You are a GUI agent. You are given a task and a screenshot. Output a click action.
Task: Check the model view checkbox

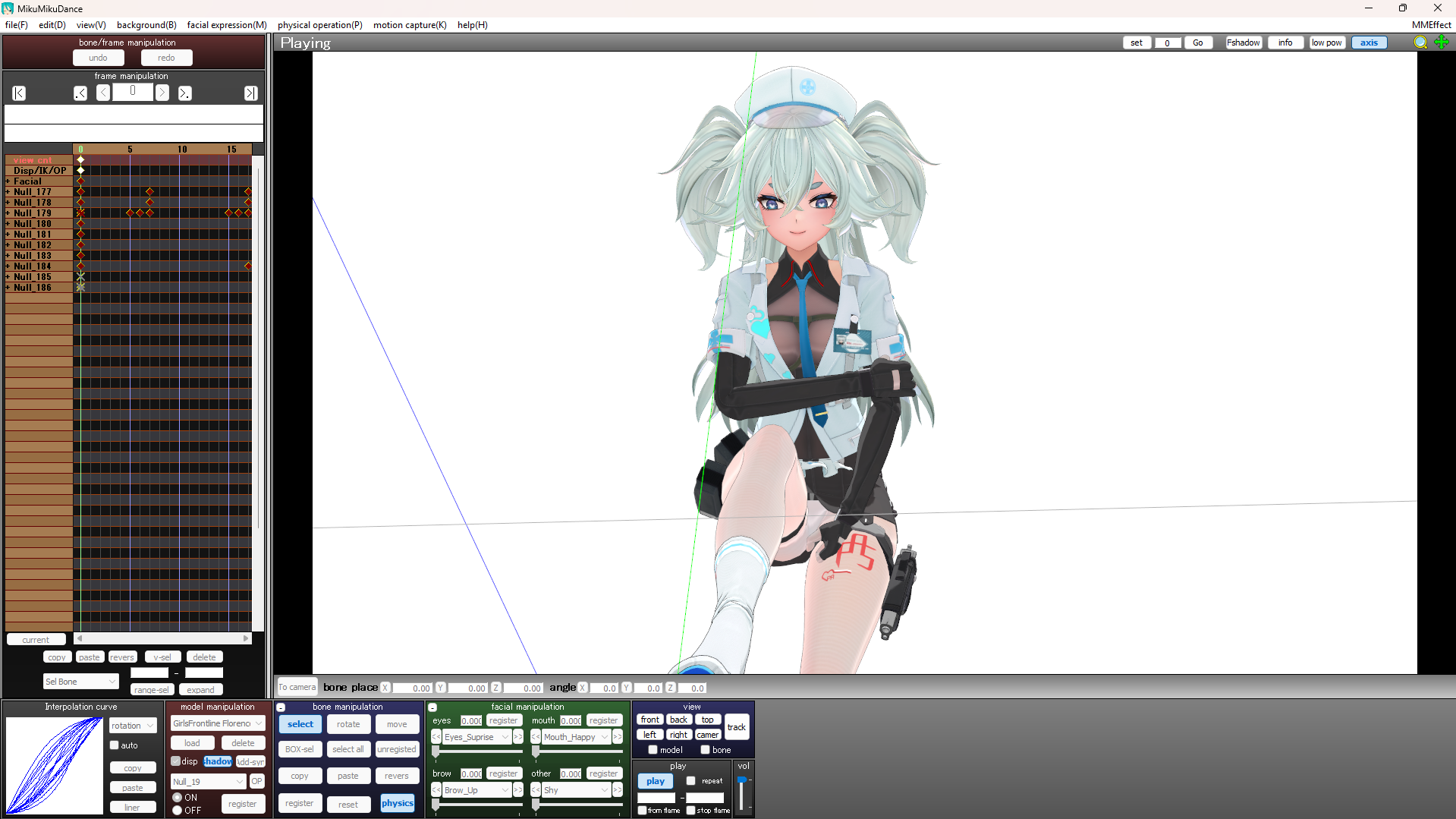pos(653,750)
